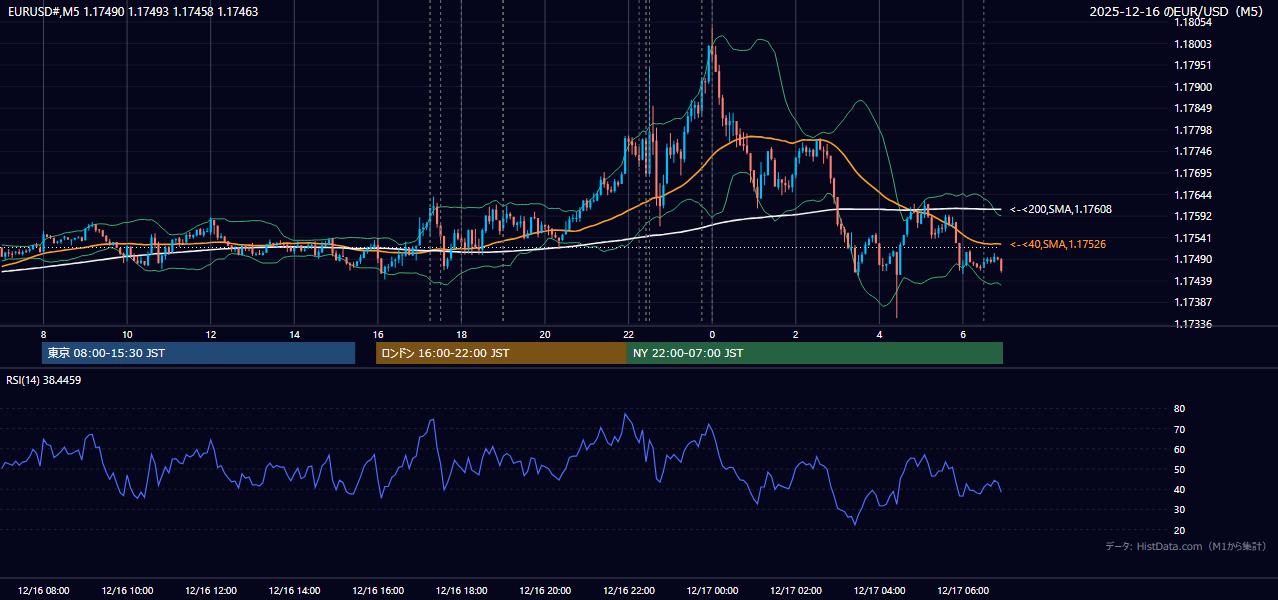Click price axis label 1.17541
Image resolution: width=1278 pixels, height=600 pixels.
(1193, 238)
